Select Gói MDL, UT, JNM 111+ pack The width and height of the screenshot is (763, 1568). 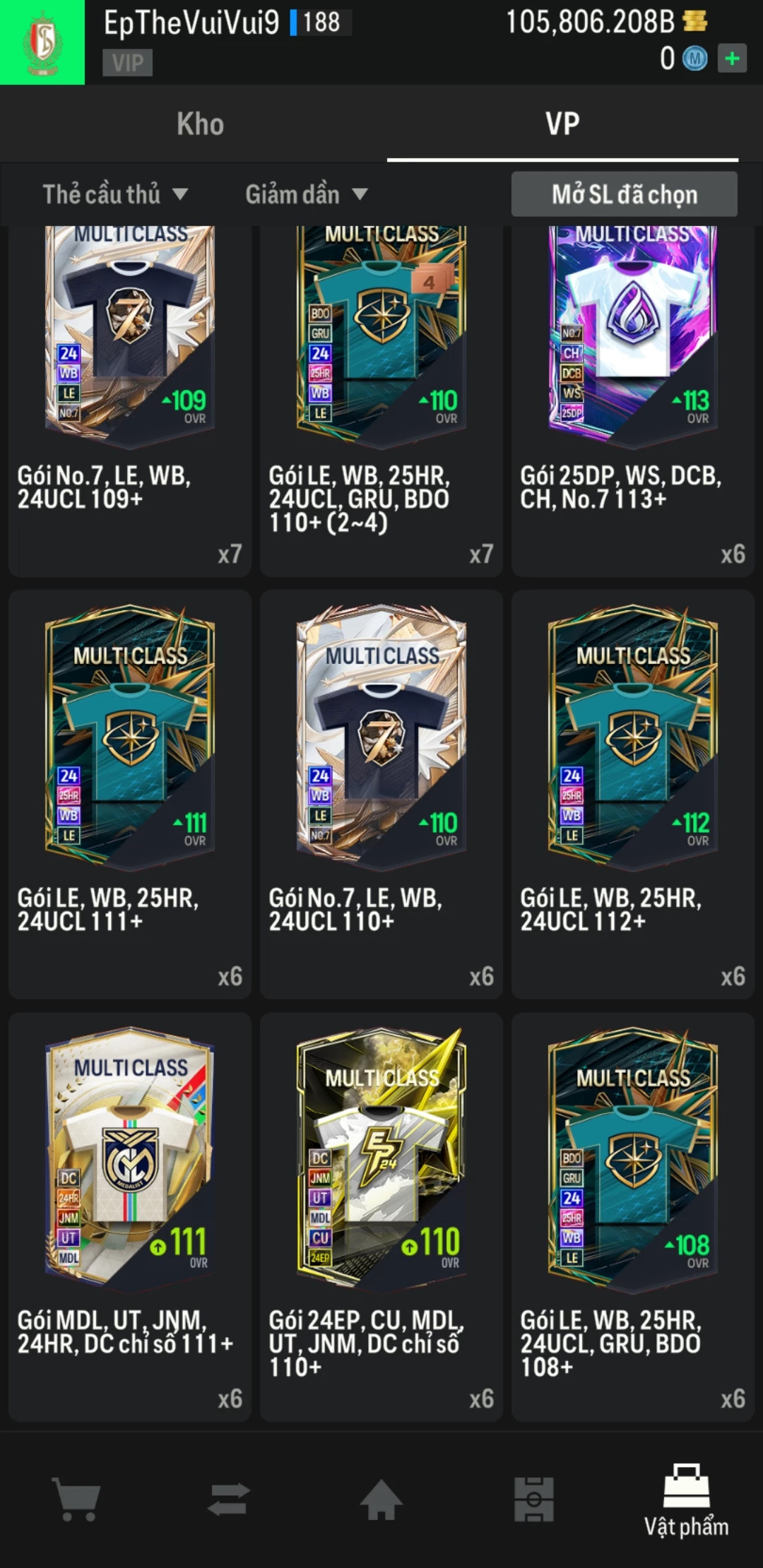(x=130, y=1216)
